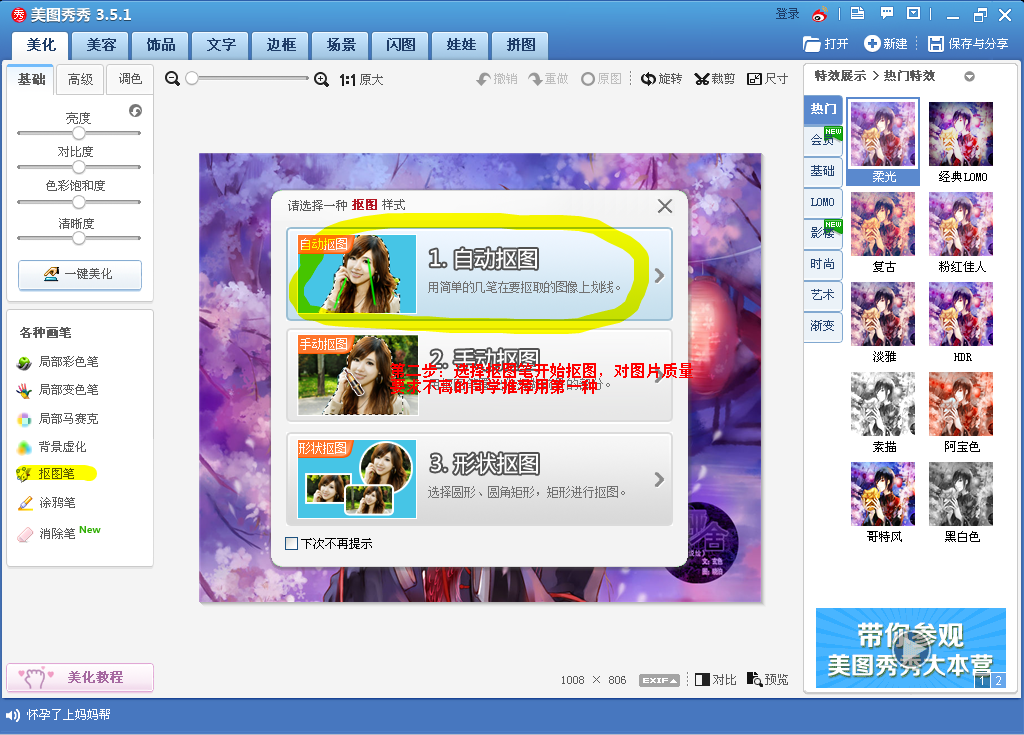Image resolution: width=1024 pixels, height=735 pixels.
Task: Select the 渐变 effects category
Action: pyautogui.click(x=824, y=325)
